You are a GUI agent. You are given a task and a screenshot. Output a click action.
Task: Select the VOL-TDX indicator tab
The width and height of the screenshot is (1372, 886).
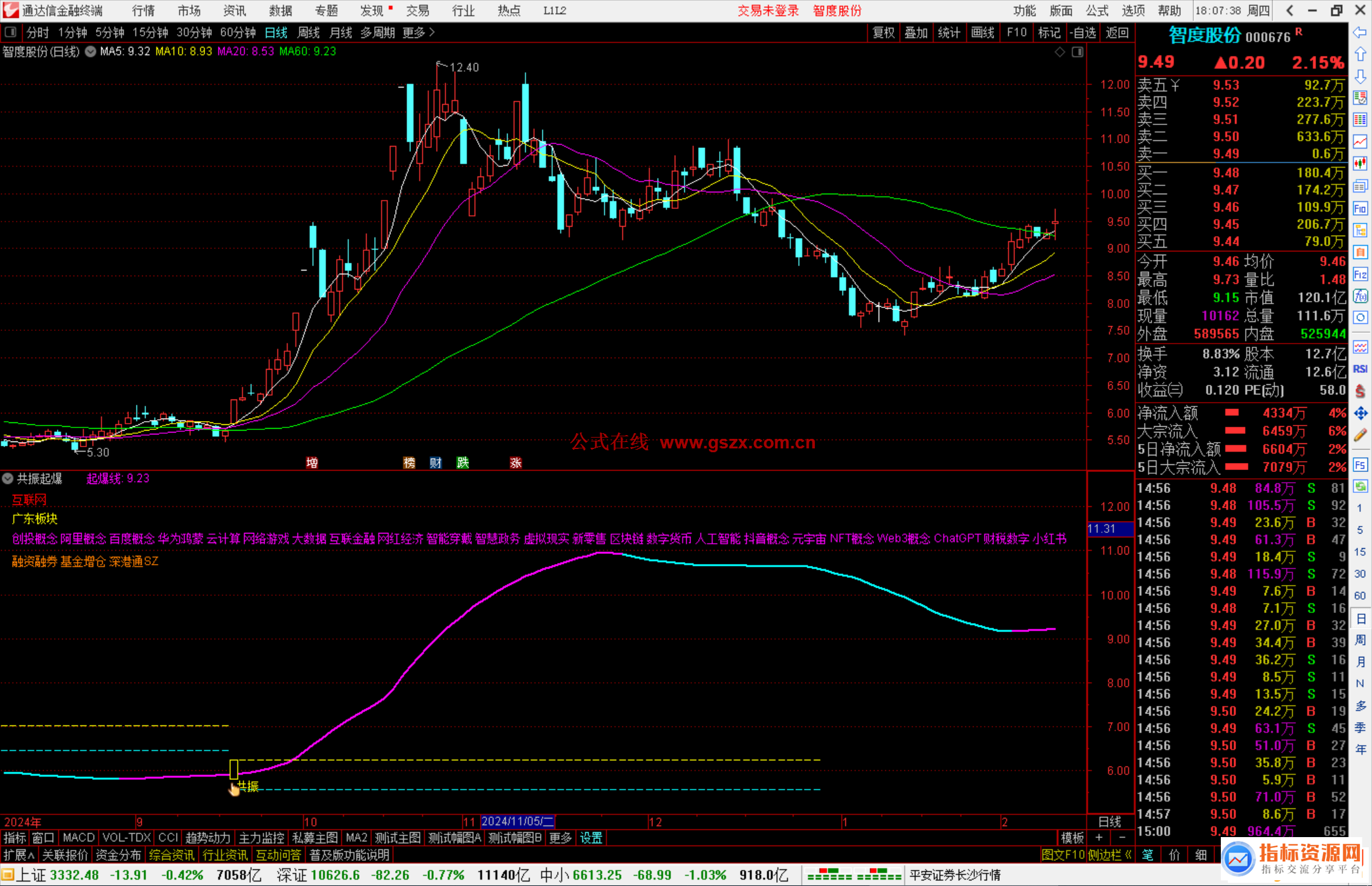tap(126, 838)
